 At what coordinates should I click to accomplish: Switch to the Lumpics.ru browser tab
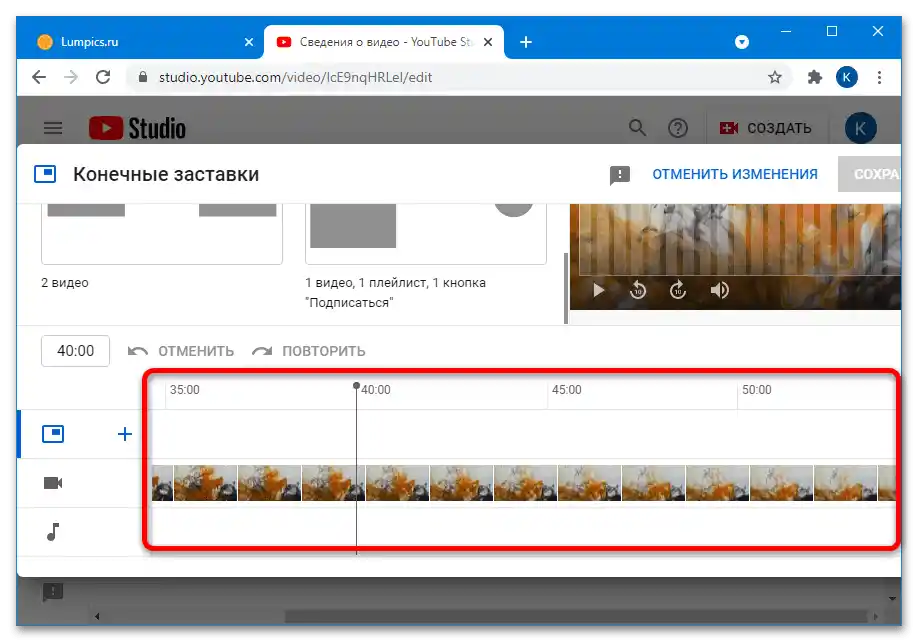(130, 41)
